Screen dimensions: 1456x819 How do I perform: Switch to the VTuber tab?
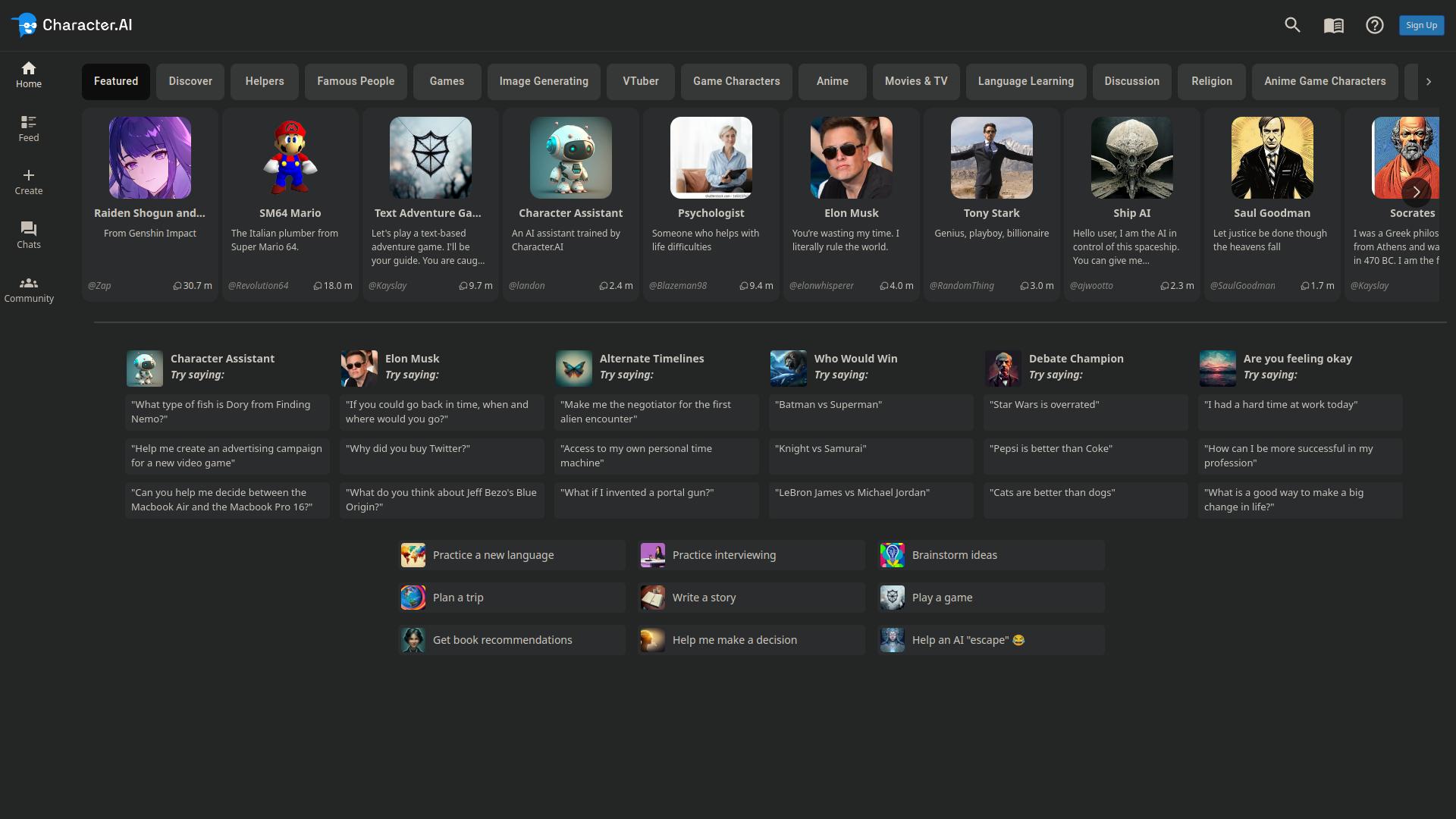point(641,81)
